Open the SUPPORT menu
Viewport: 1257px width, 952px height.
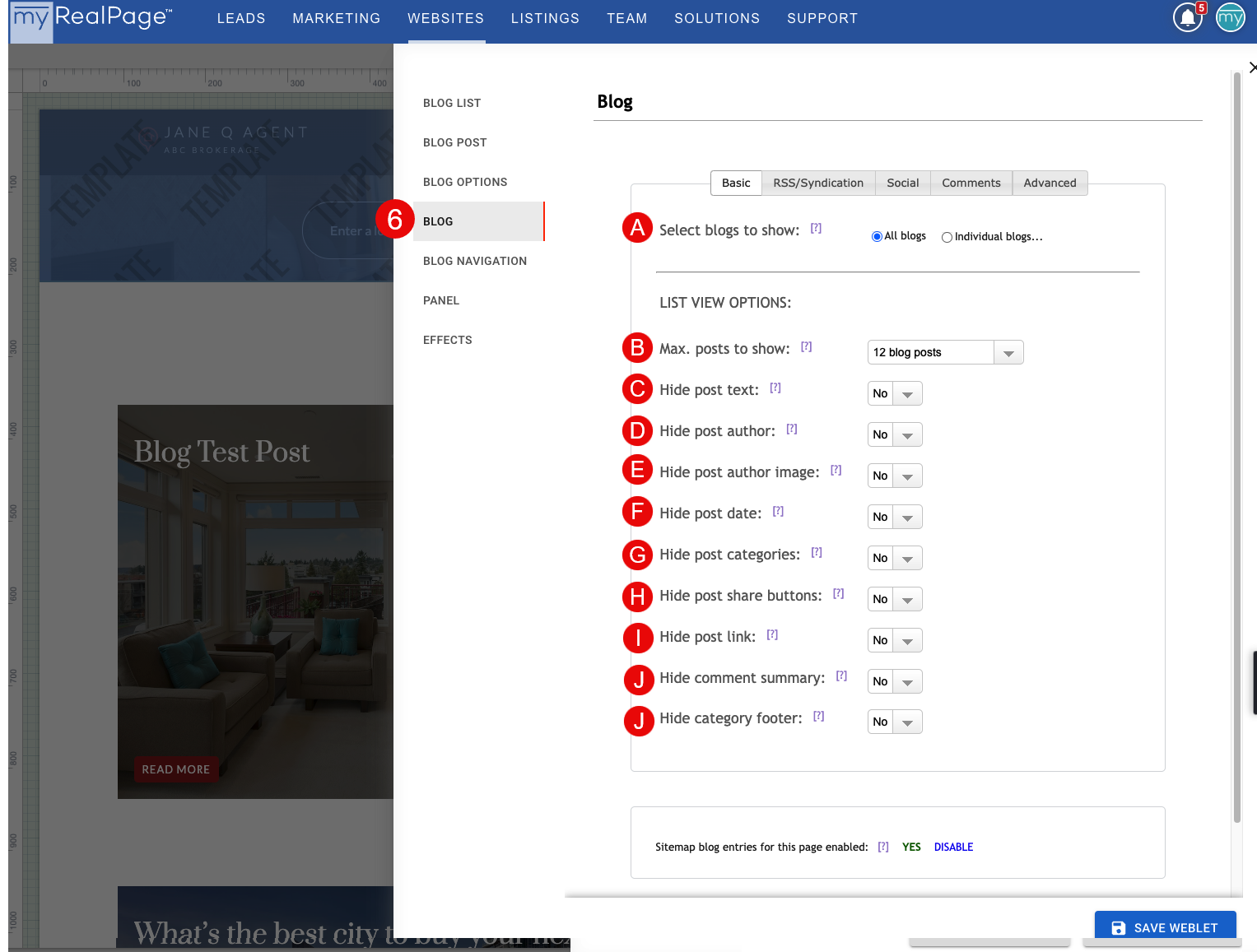822,18
